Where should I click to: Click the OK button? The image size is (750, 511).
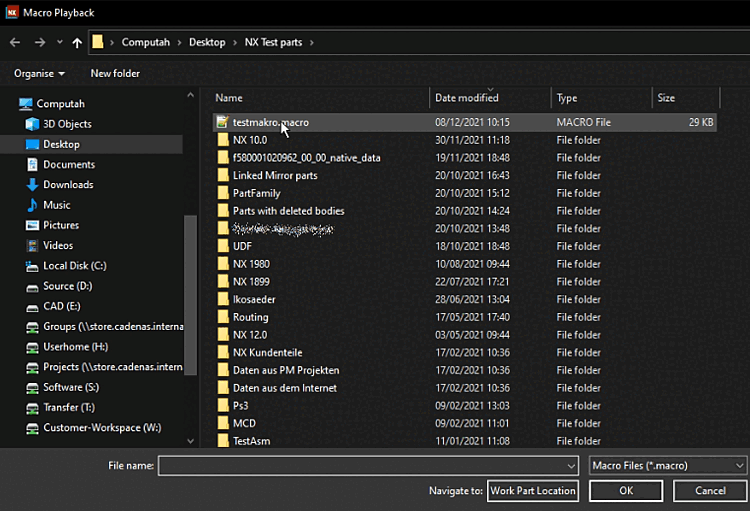pyautogui.click(x=625, y=491)
